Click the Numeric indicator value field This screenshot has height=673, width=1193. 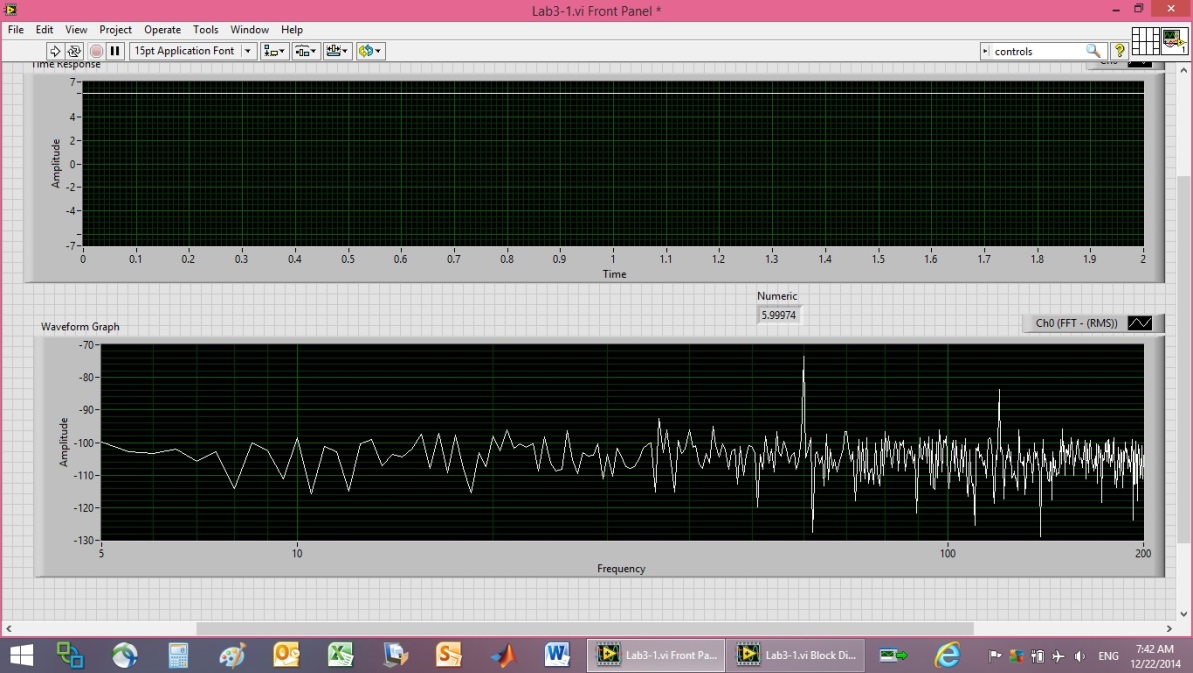click(779, 315)
